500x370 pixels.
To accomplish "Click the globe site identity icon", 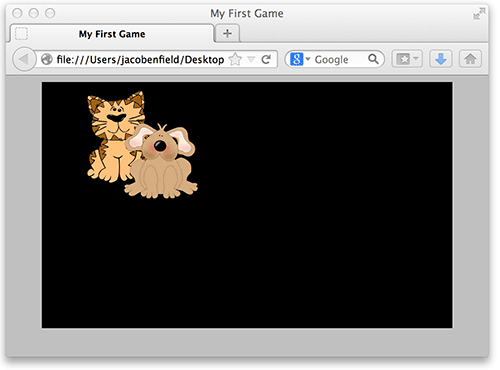I will [47, 59].
